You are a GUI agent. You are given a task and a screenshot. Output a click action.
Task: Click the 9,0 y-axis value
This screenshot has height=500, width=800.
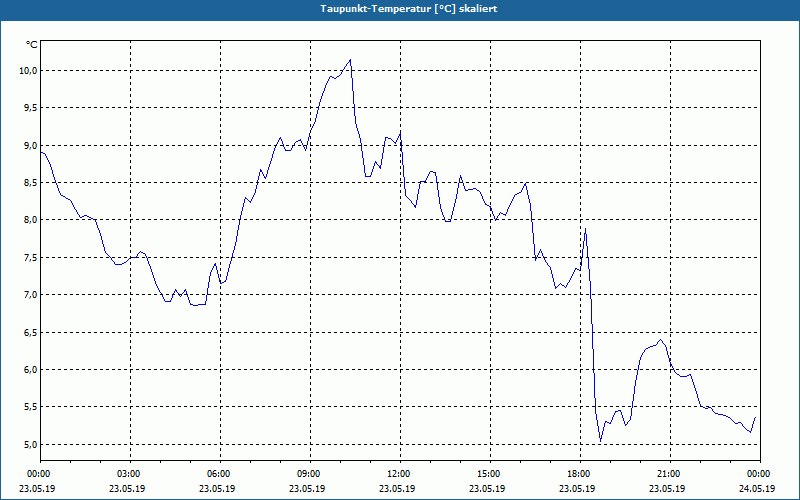click(31, 145)
